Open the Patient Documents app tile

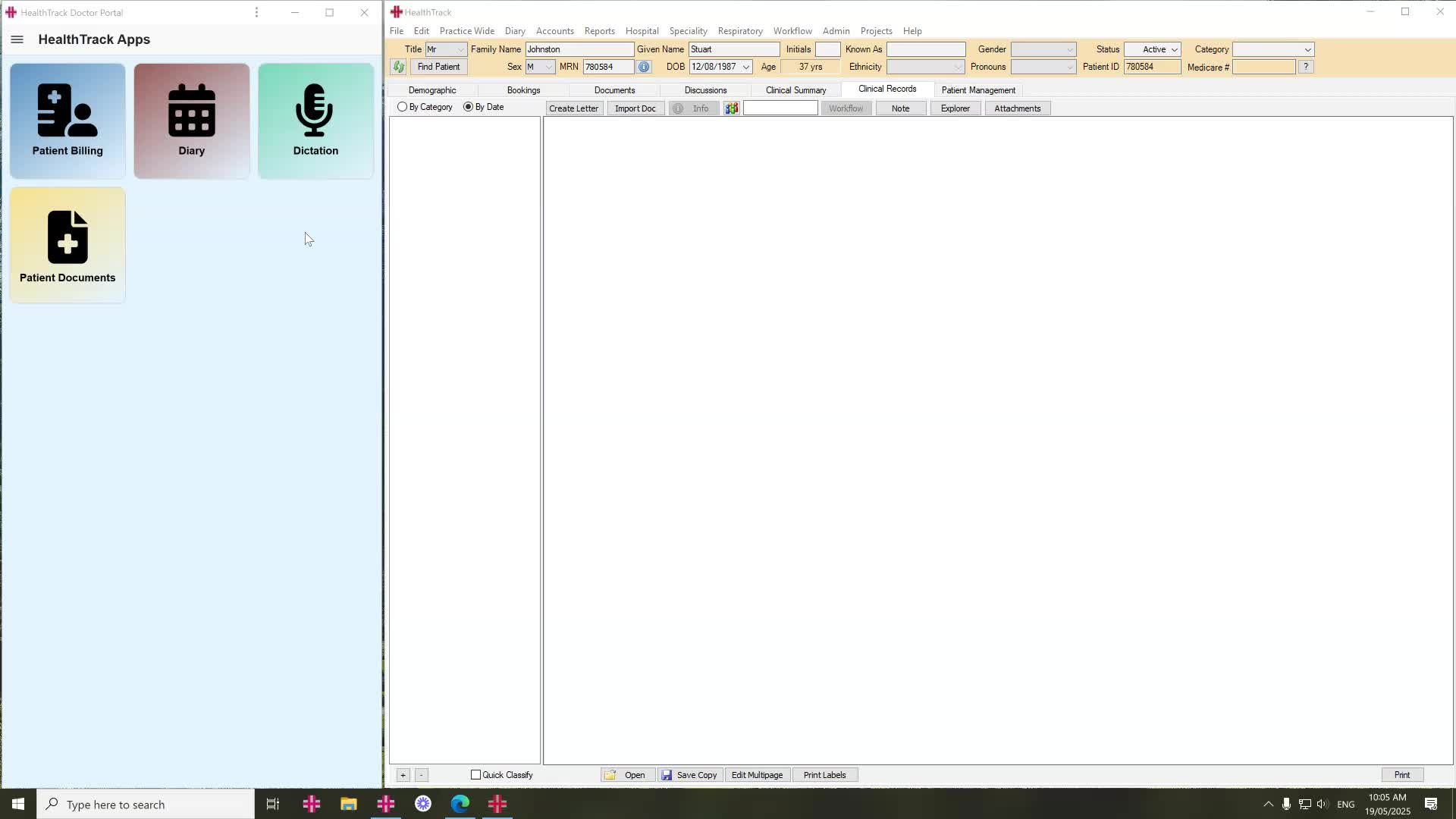click(x=67, y=245)
